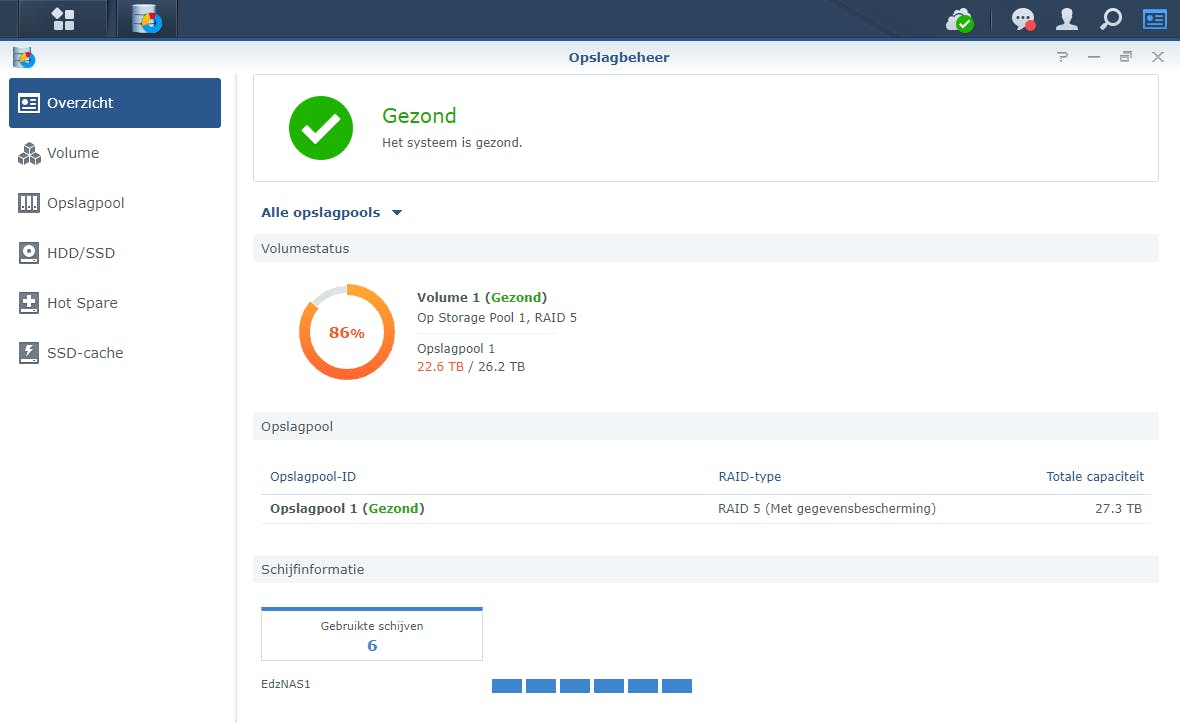Screen dimensions: 1180x723
Task: Open the cloud sync status icon
Action: [960, 20]
